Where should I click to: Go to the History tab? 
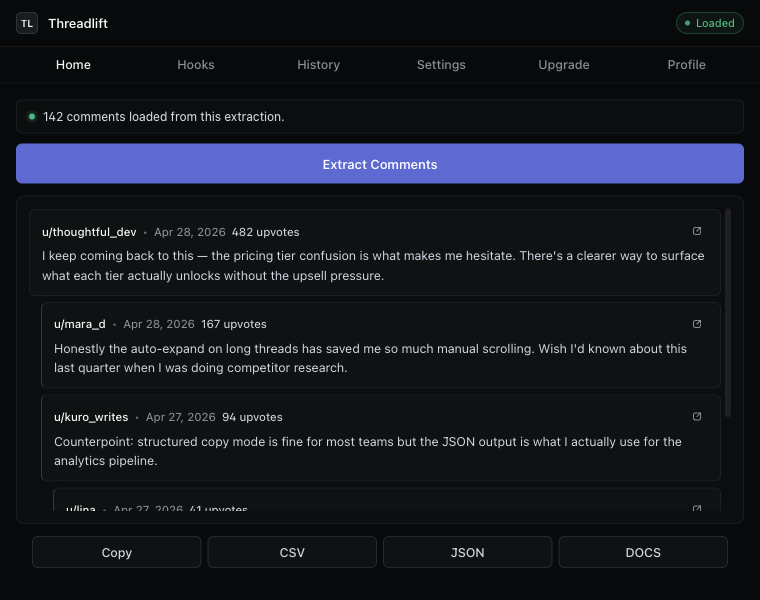coord(318,64)
